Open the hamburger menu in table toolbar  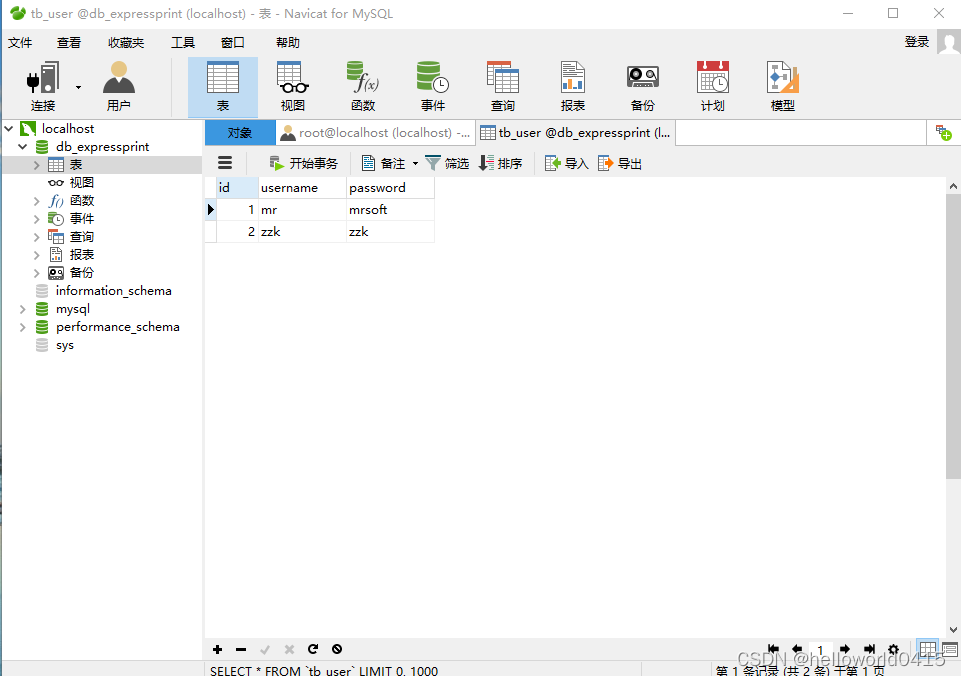point(225,163)
